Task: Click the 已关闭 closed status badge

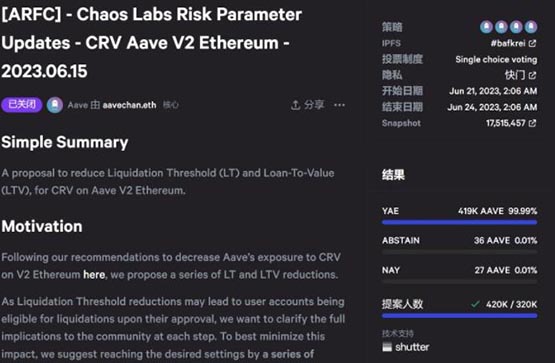Action: 22,105
